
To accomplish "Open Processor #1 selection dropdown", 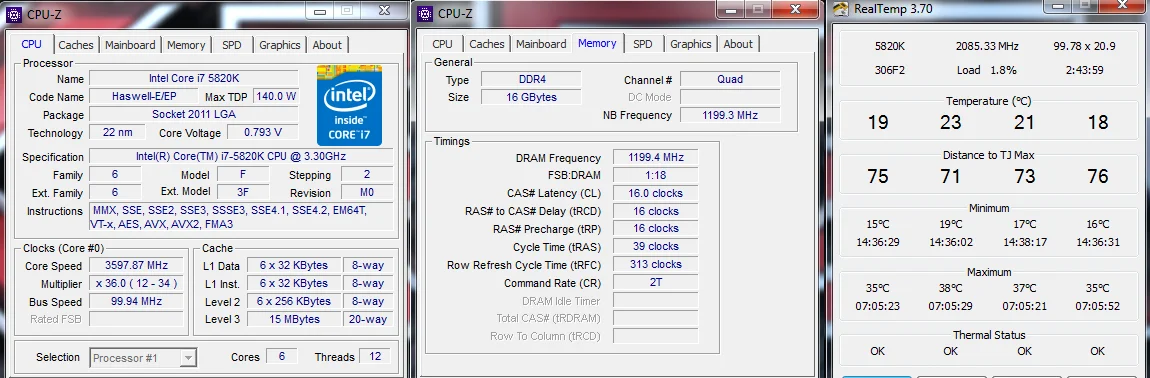I will click(x=144, y=357).
